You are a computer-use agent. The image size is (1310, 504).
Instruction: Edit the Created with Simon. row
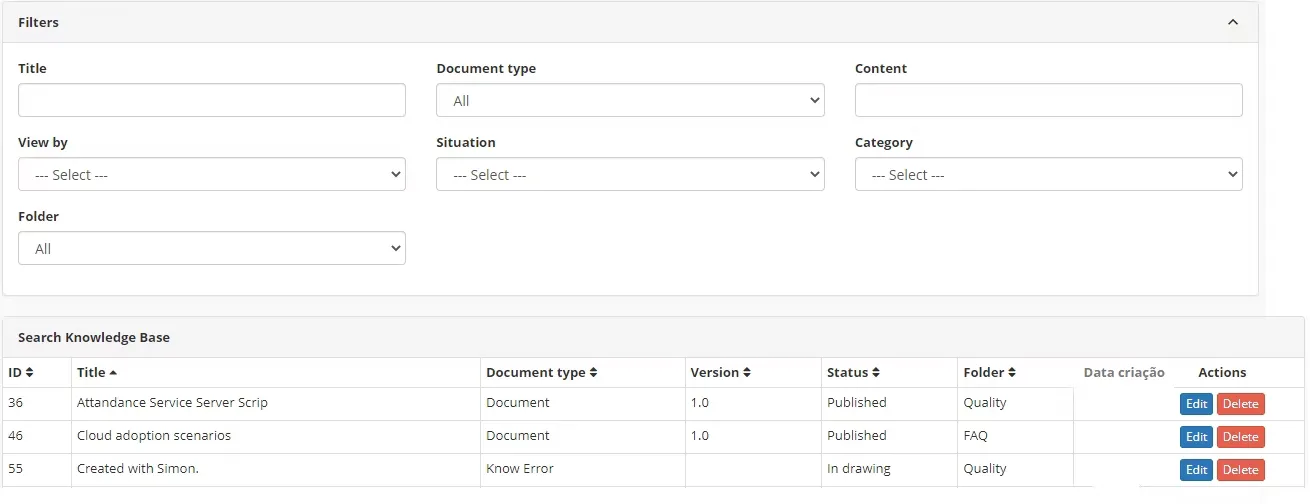coord(1196,470)
